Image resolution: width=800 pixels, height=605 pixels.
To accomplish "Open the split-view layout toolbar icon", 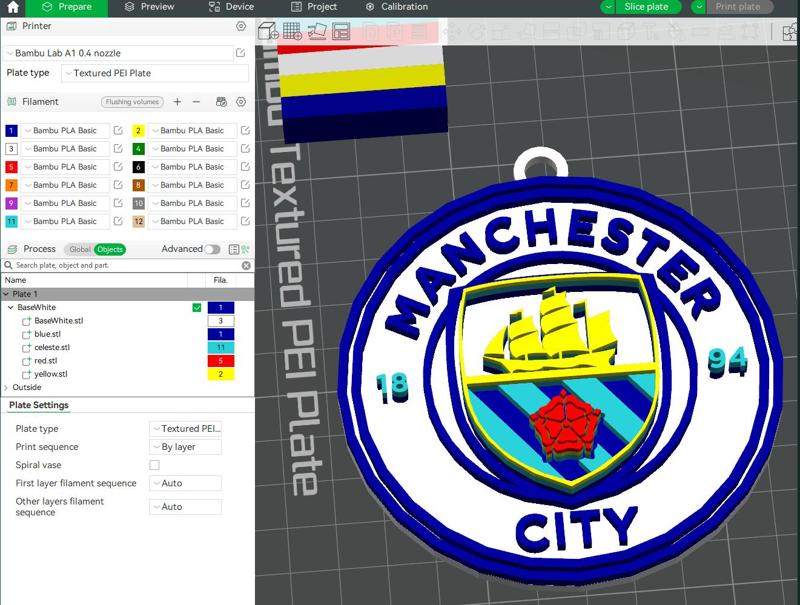I will click(341, 33).
